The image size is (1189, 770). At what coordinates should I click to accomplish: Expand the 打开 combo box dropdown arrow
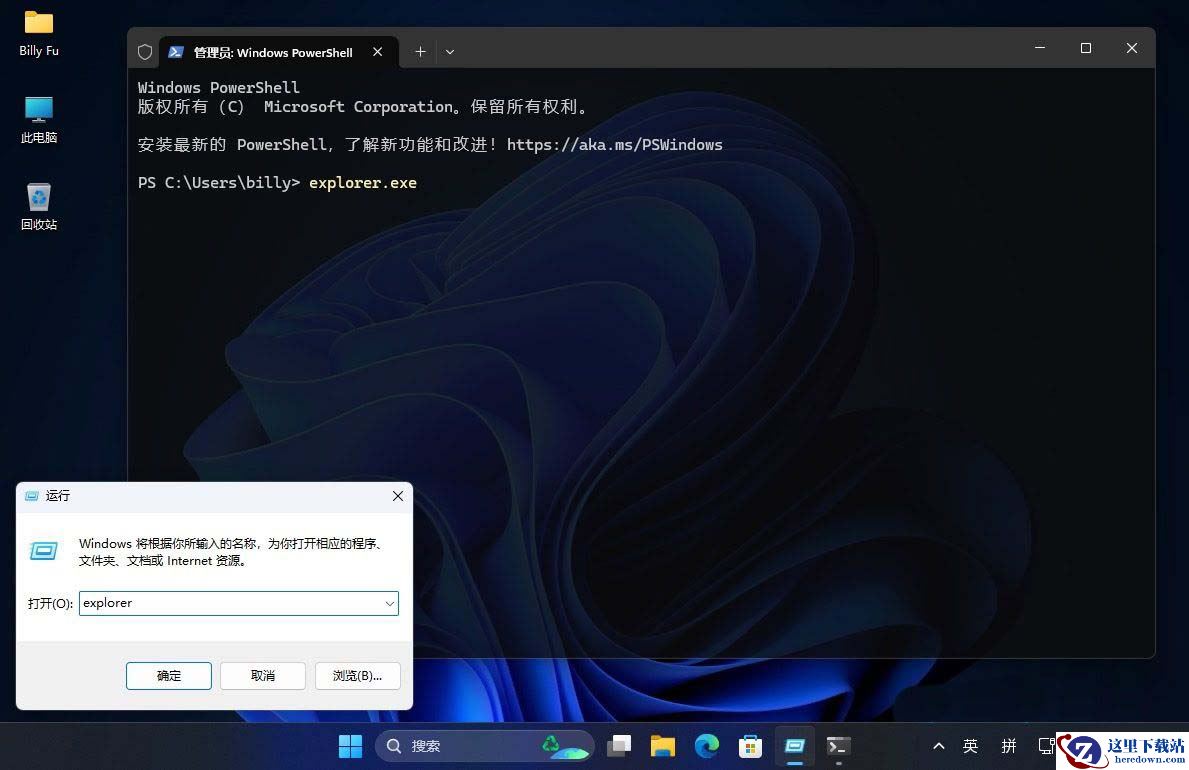389,603
